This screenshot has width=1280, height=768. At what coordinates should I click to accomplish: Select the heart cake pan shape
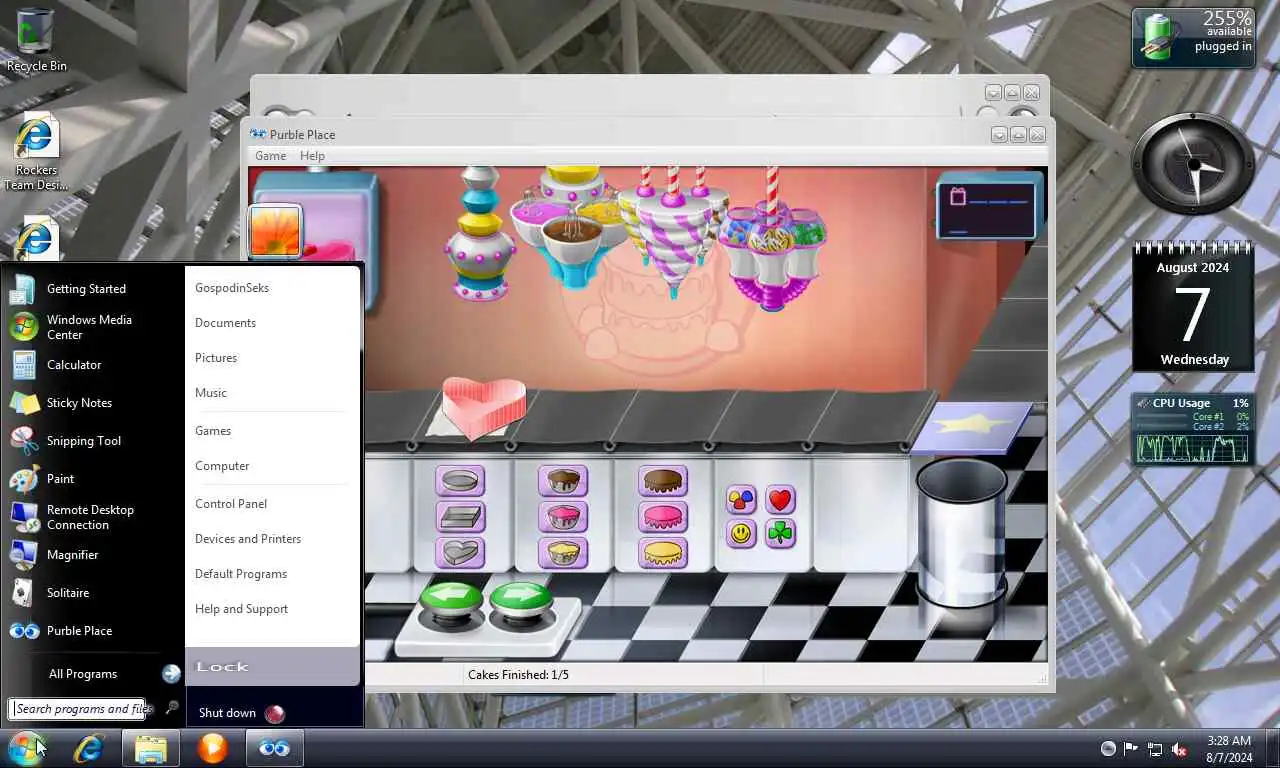pos(460,553)
